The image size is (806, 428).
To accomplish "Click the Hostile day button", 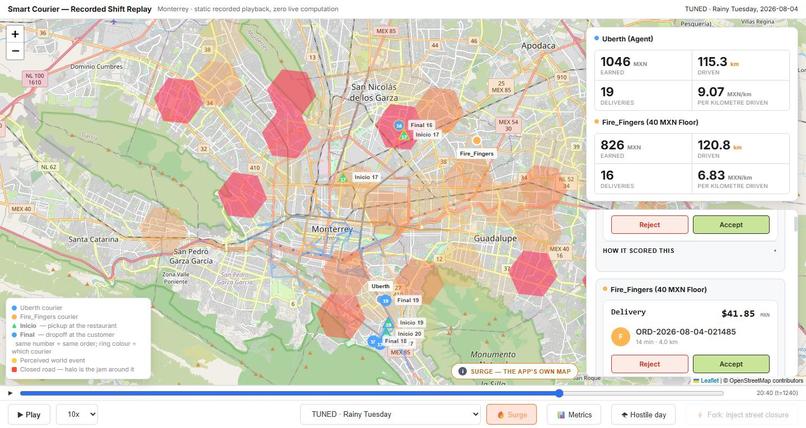I will click(643, 414).
